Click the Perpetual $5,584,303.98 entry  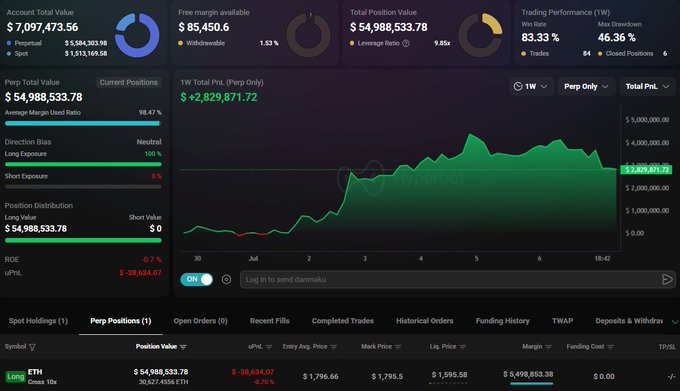coord(57,43)
